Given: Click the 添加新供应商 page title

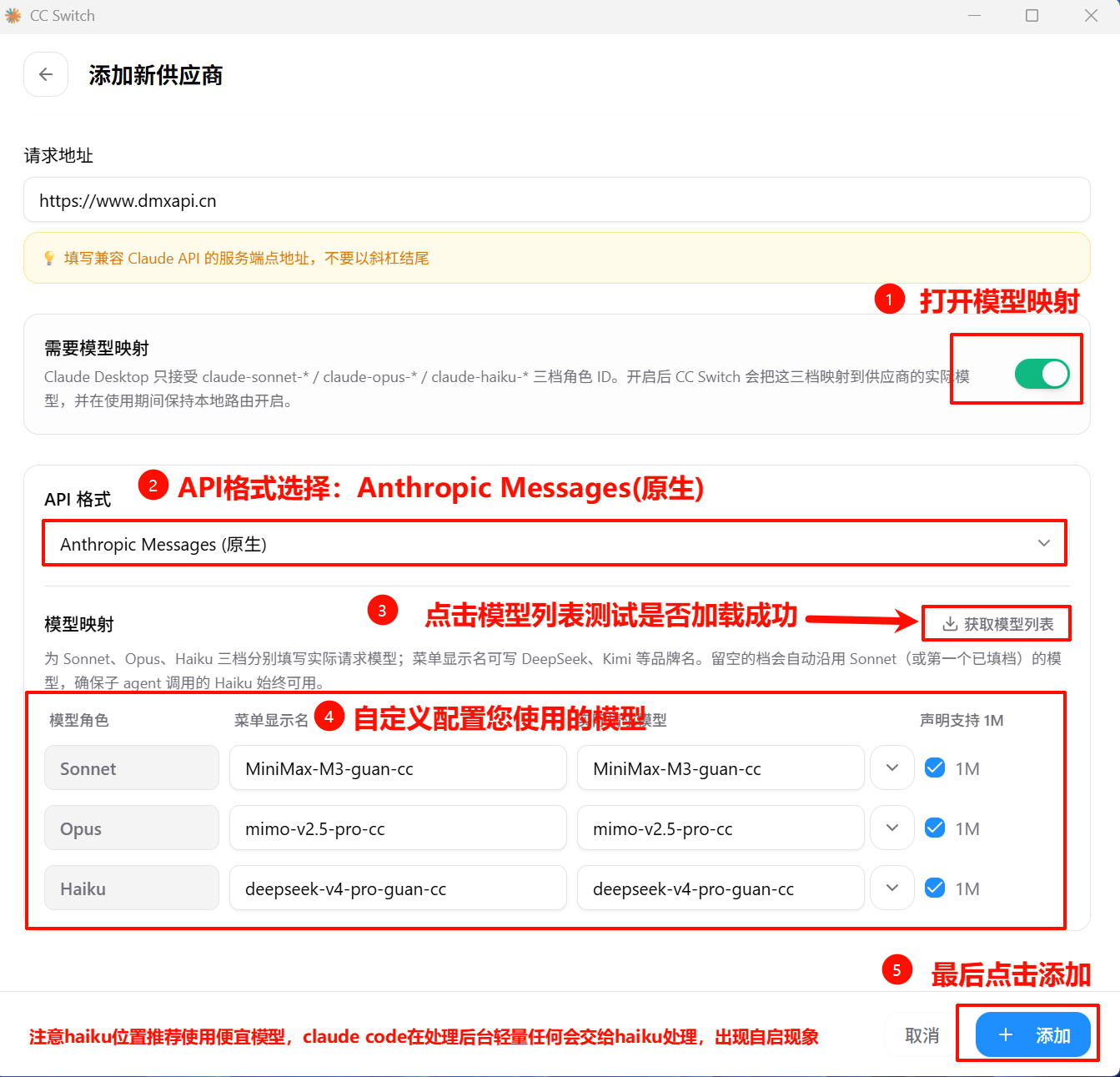Looking at the screenshot, I should pyautogui.click(x=156, y=75).
